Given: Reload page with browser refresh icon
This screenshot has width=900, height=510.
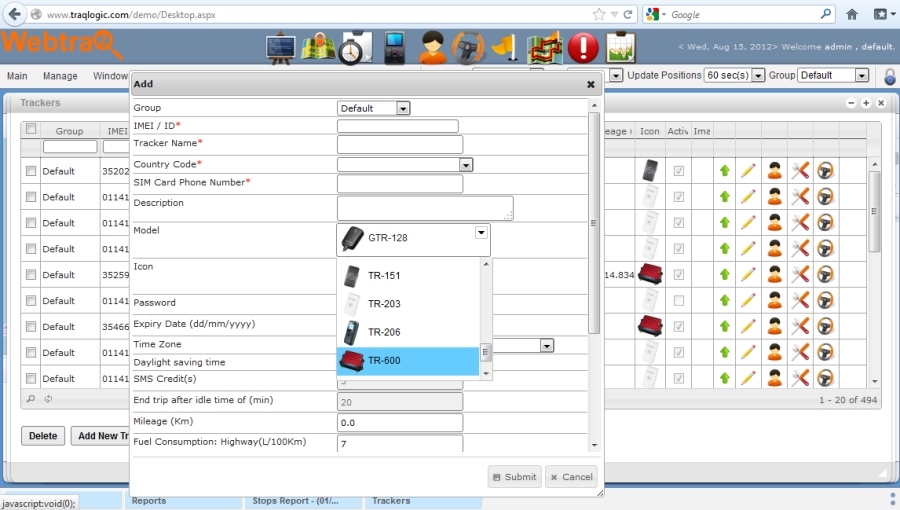Looking at the screenshot, I should (627, 14).
